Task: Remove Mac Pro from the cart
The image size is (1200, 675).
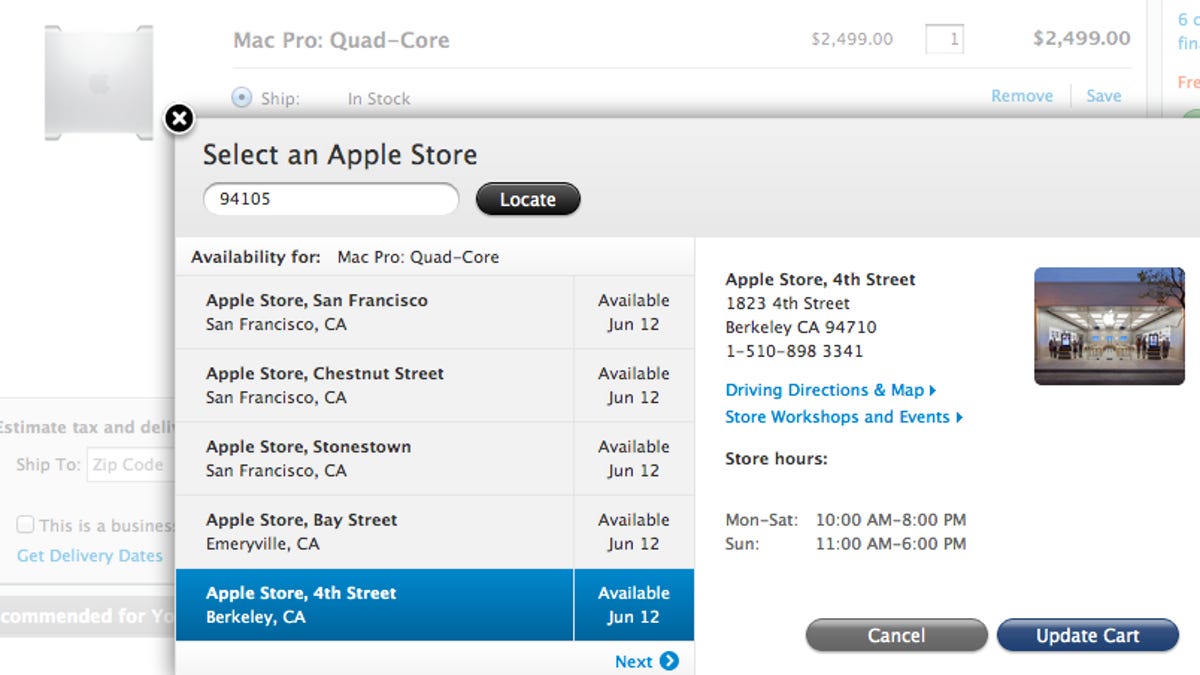Action: 1021,96
